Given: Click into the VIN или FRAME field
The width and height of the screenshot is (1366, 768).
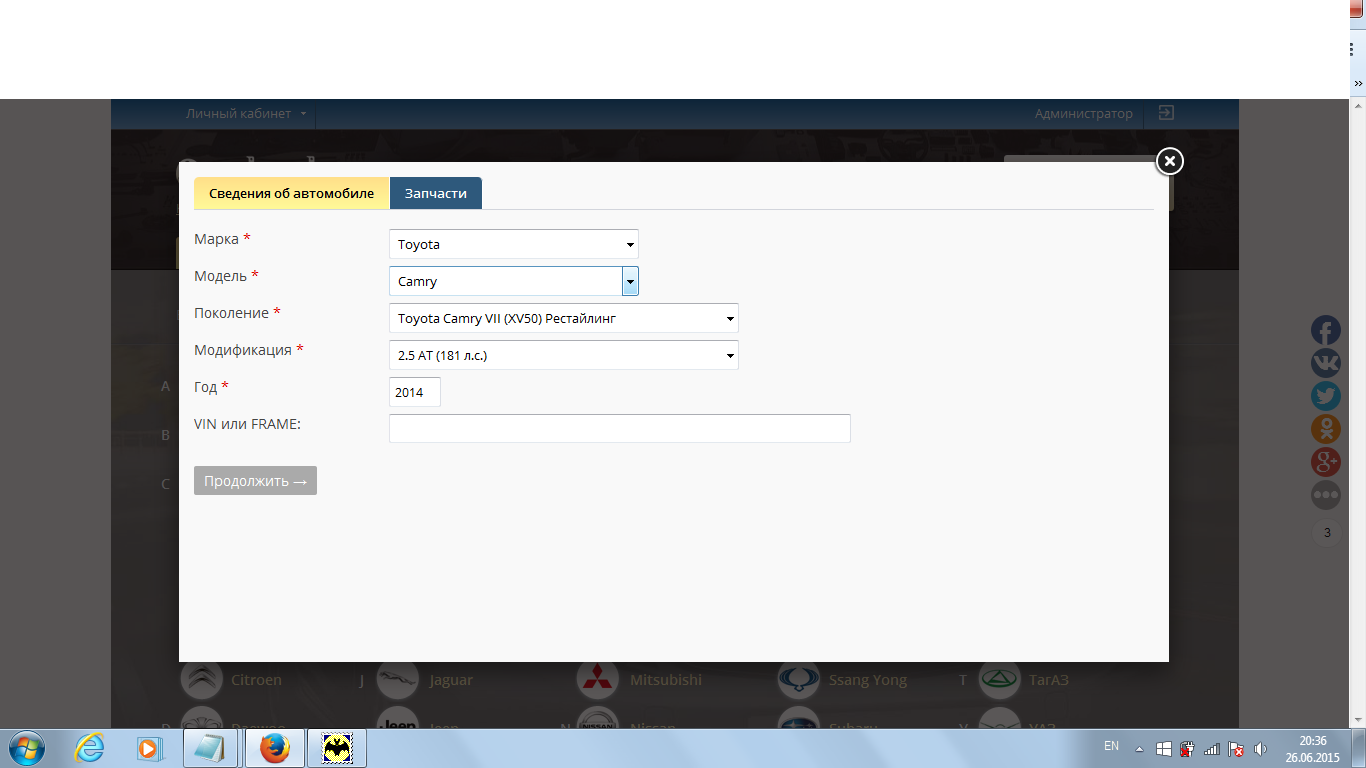Looking at the screenshot, I should click(x=619, y=428).
